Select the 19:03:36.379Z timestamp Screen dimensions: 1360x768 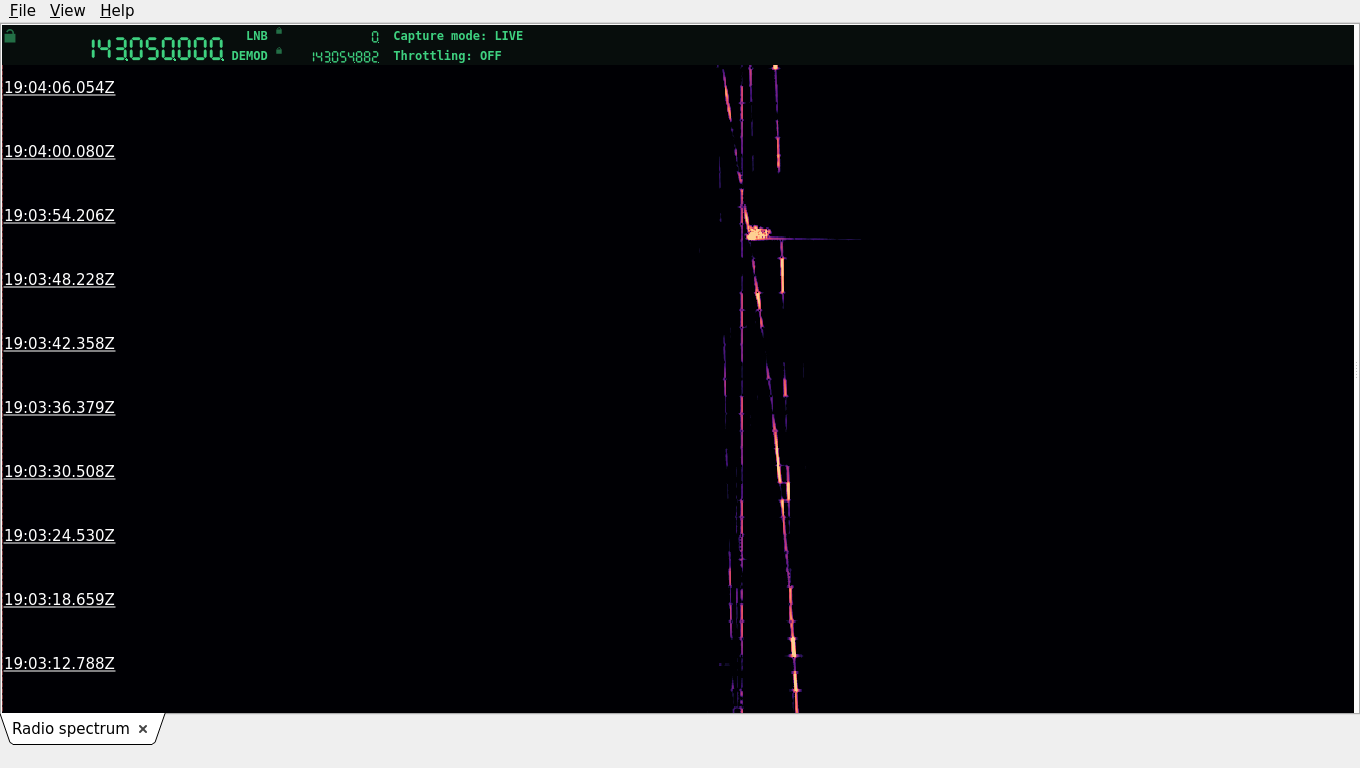(60, 408)
